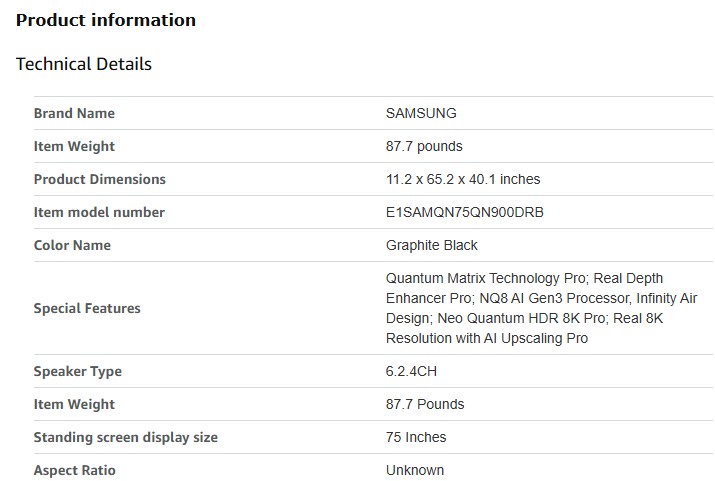This screenshot has width=715, height=481.
Task: Click the Graphite Black color value
Action: click(x=432, y=246)
